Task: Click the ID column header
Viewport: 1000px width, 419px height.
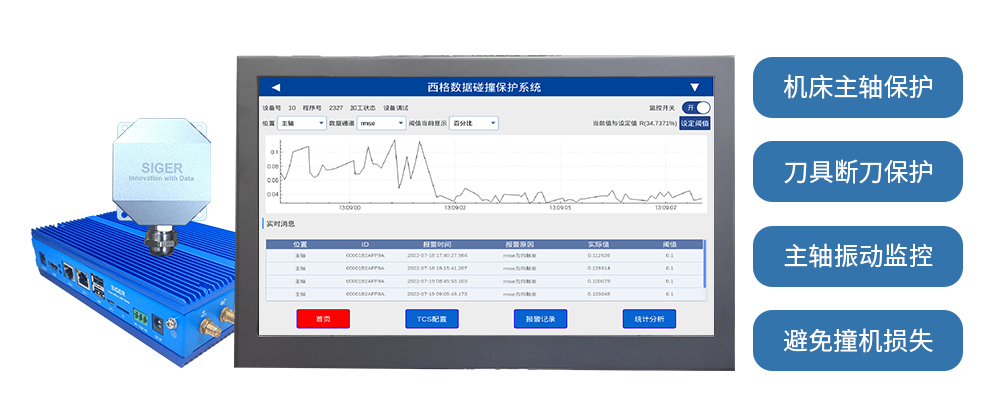Action: [x=365, y=244]
